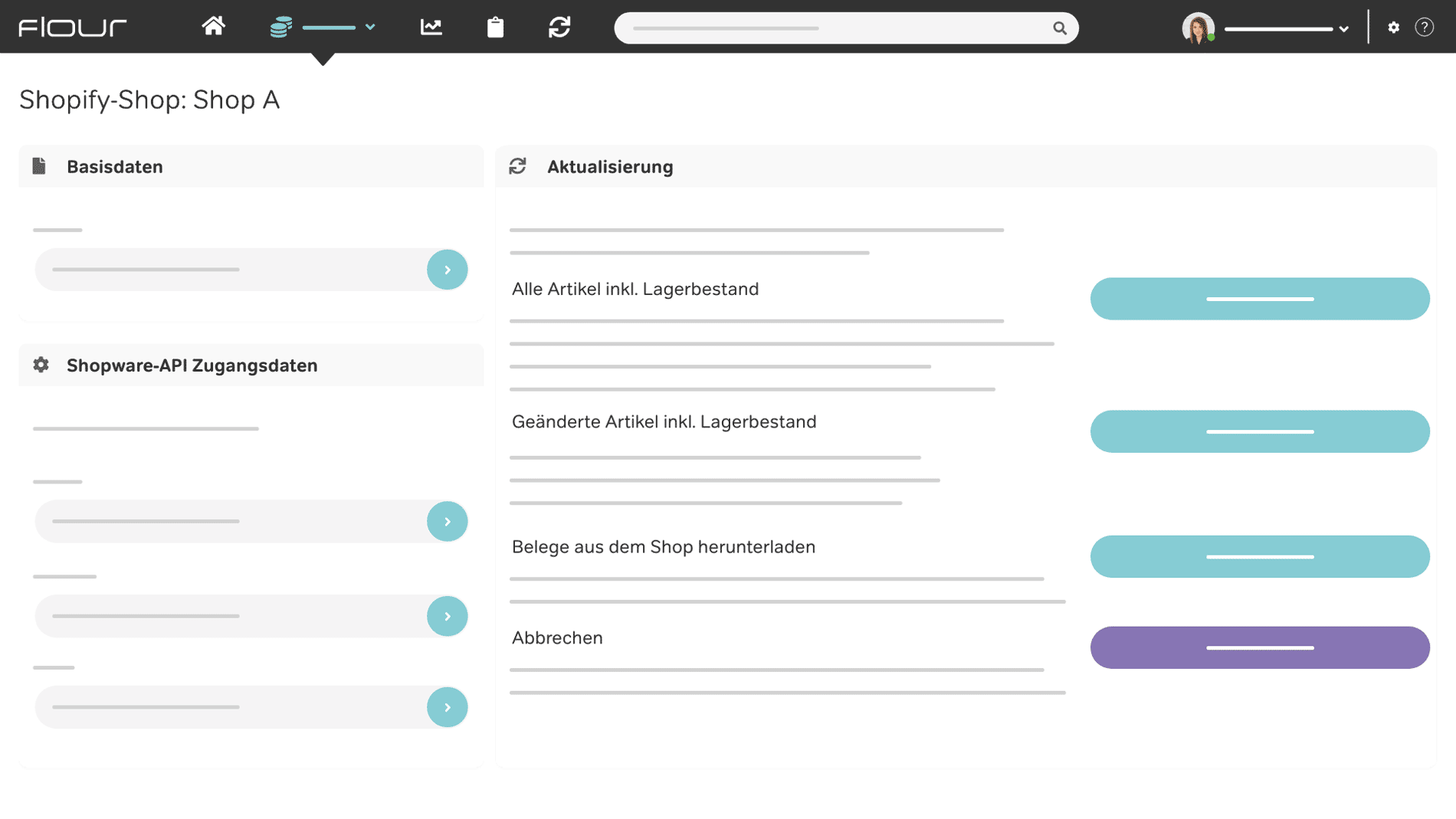Image resolution: width=1456 pixels, height=819 pixels.
Task: Select the 'Alle Artikel inkl. Lagerbestand' label
Action: coord(635,290)
